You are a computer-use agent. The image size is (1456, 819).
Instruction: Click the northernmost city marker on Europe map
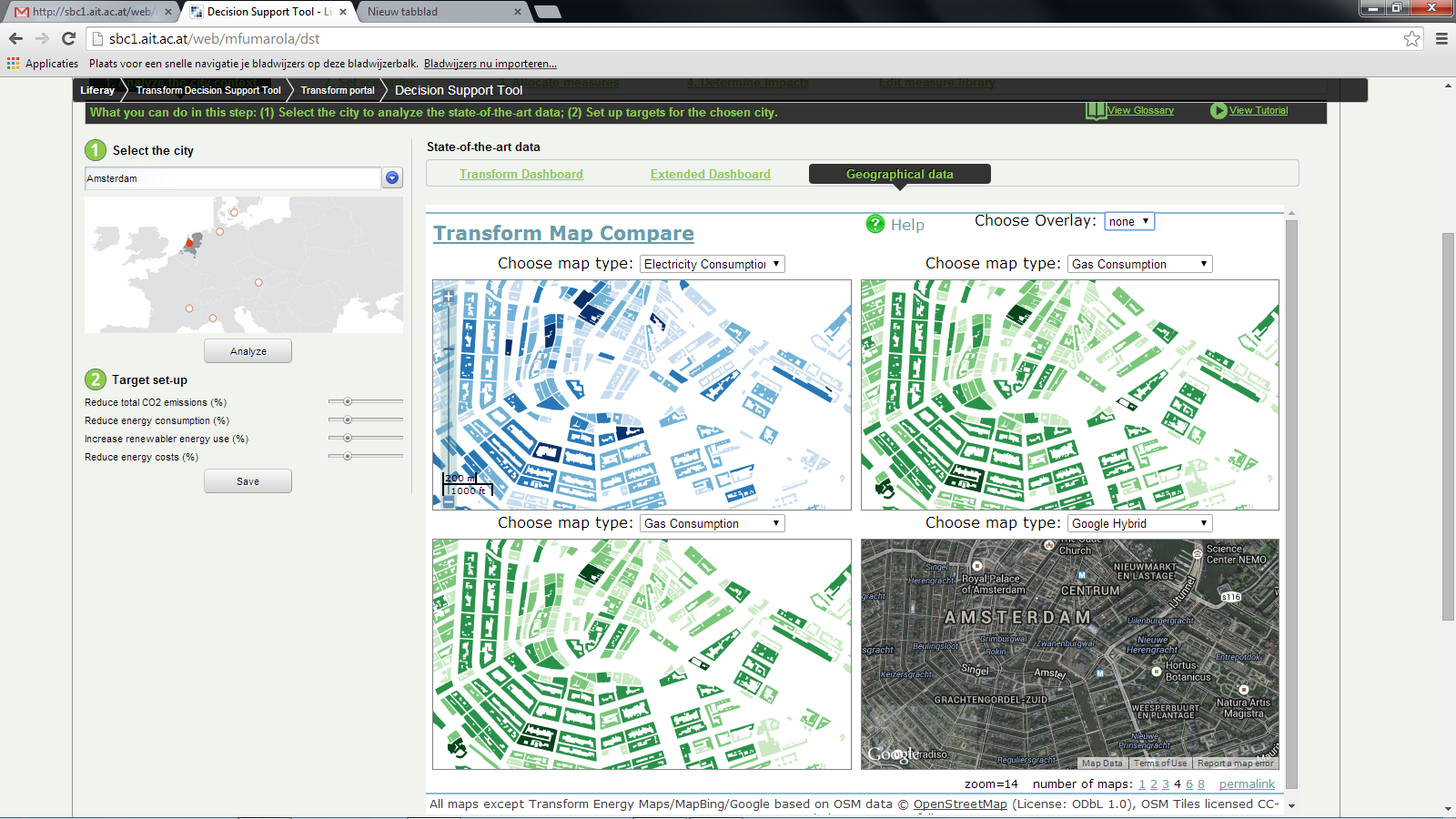point(234,212)
